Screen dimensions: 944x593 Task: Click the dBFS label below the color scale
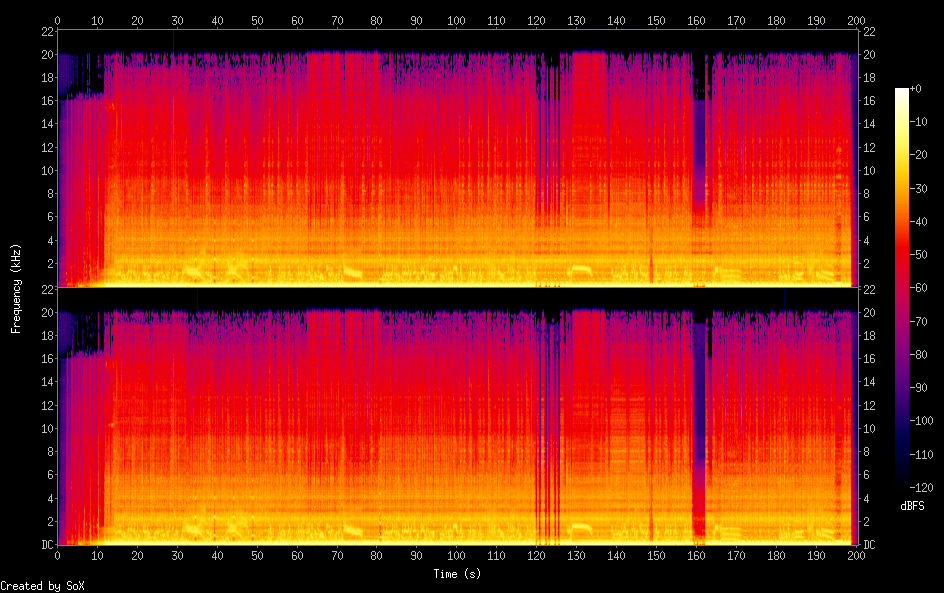[912, 507]
